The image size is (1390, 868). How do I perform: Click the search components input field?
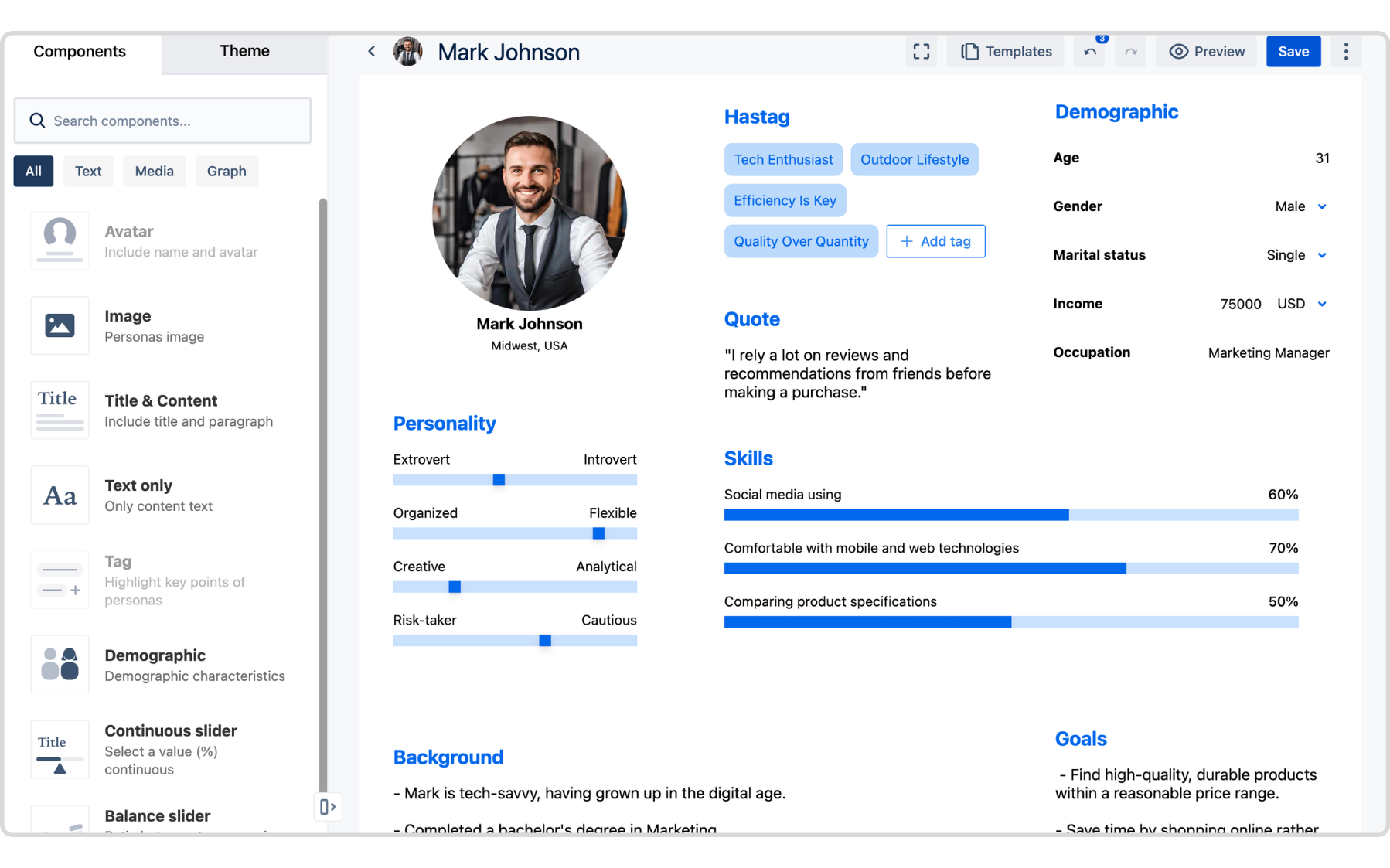162,121
